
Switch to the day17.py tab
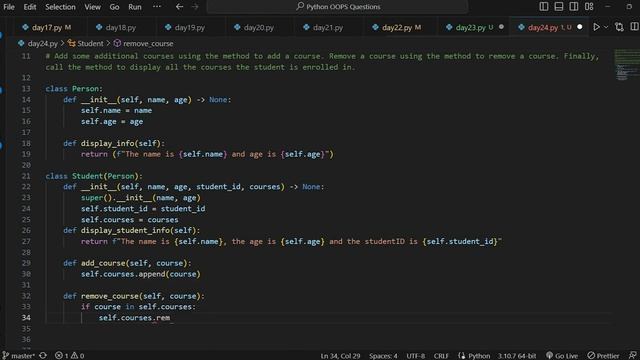pyautogui.click(x=47, y=27)
